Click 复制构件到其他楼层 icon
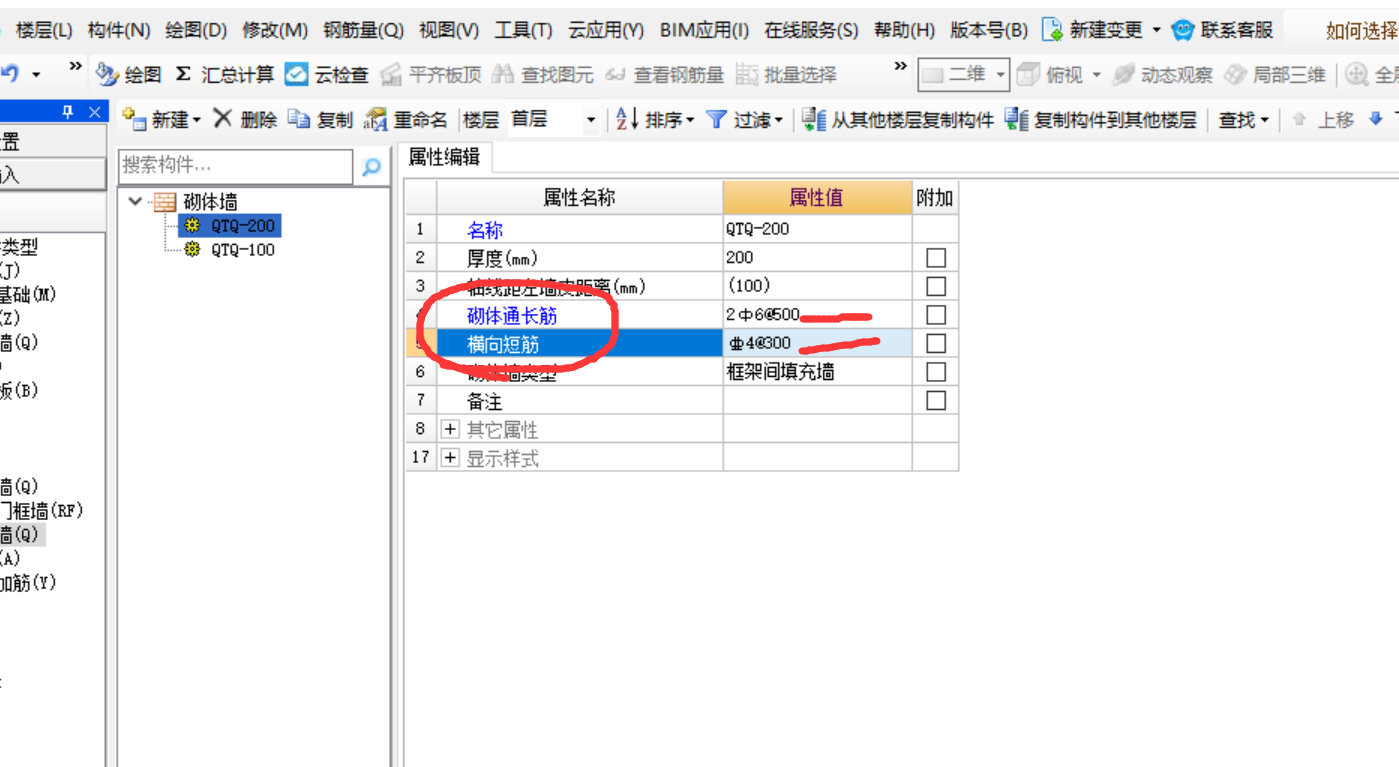1399x767 pixels. [x=1016, y=120]
